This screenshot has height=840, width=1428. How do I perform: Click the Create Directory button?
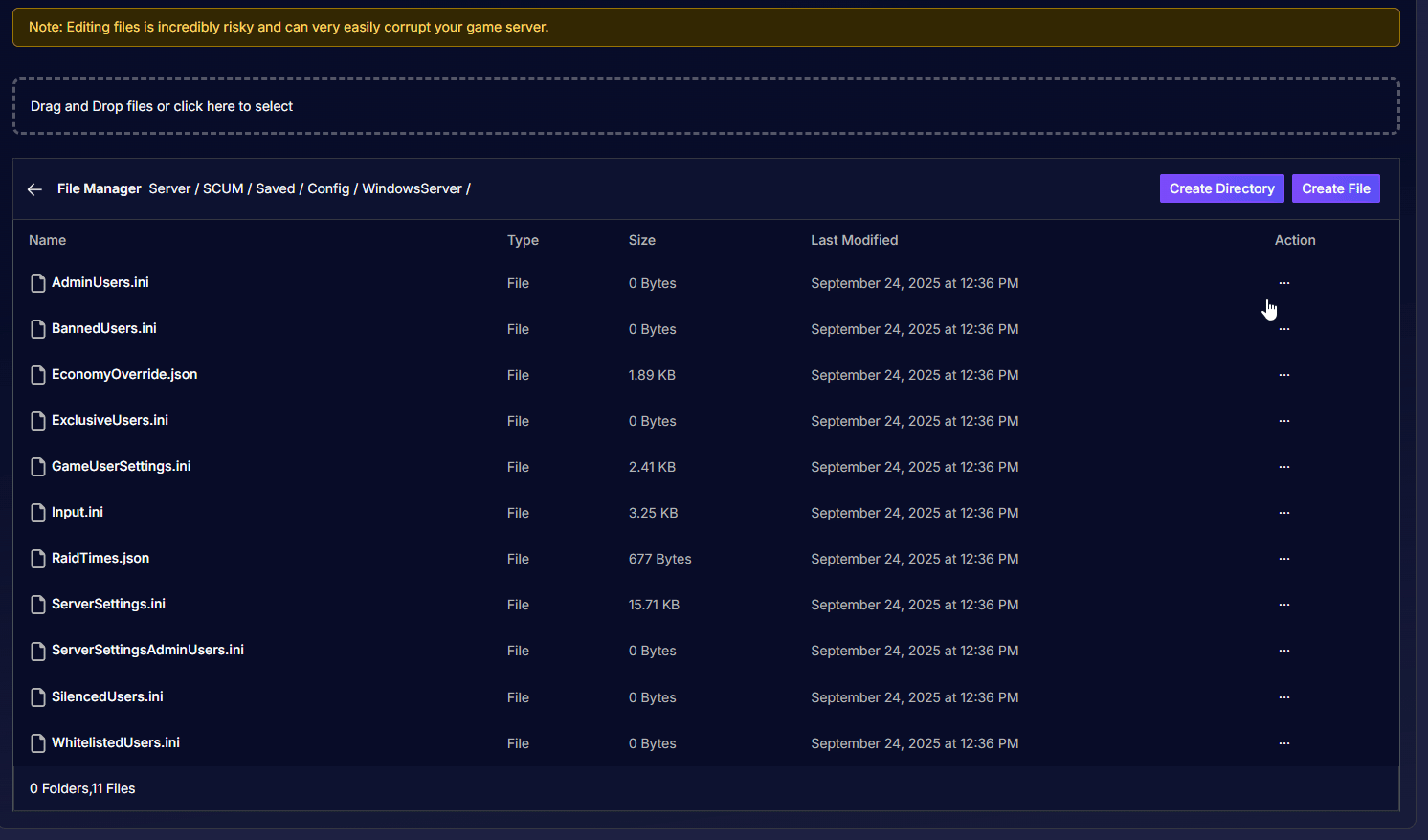tap(1221, 188)
